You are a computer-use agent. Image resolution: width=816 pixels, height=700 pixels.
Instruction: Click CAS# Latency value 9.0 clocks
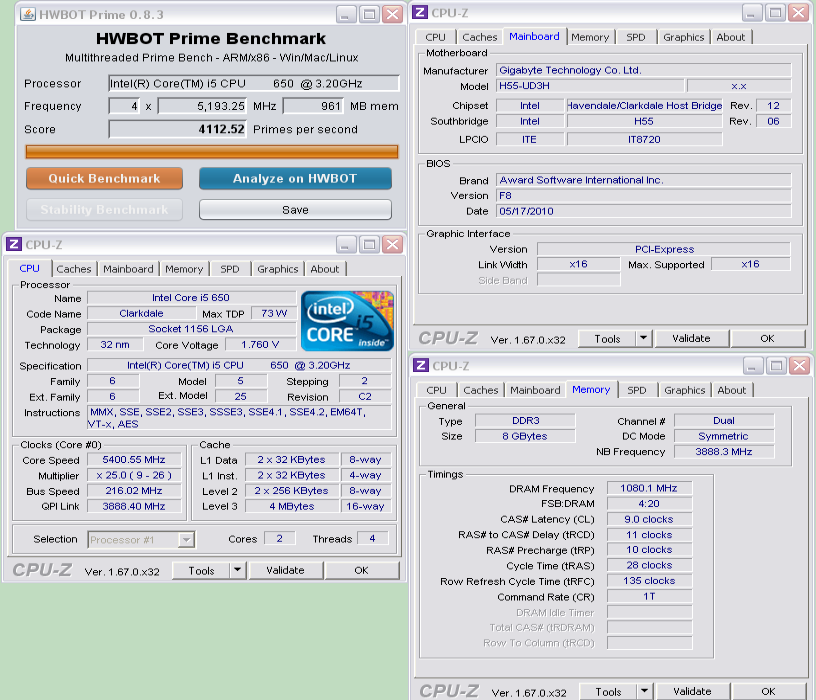(649, 519)
